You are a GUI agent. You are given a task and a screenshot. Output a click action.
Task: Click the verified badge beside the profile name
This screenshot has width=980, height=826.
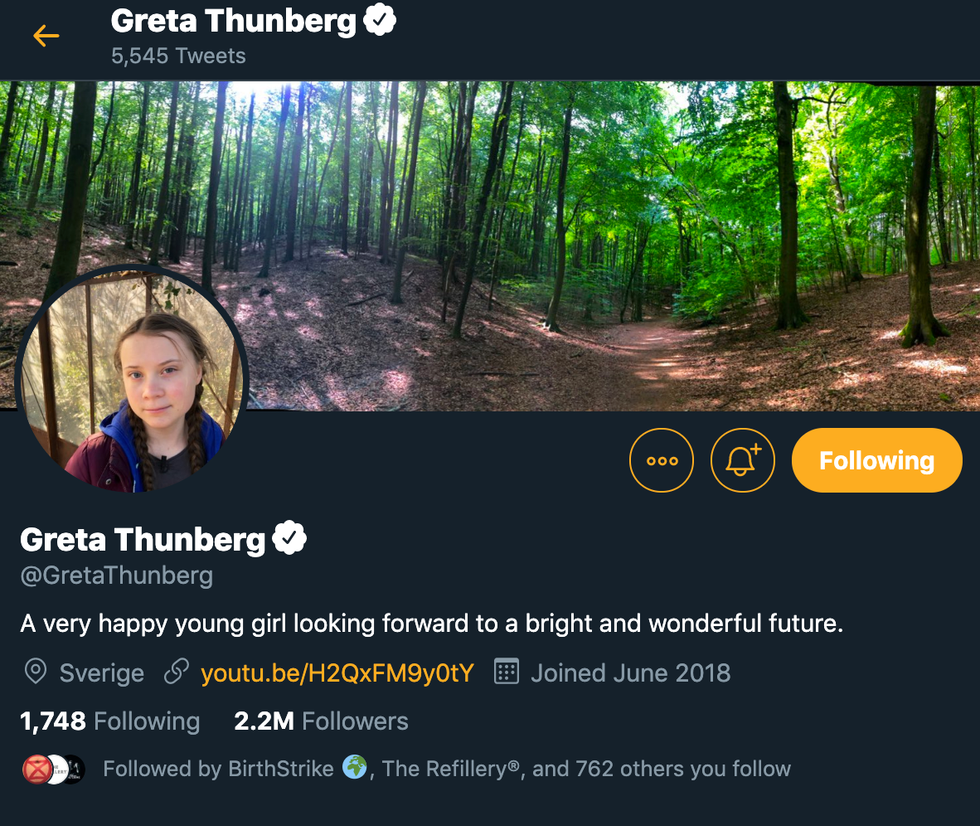pyautogui.click(x=289, y=539)
